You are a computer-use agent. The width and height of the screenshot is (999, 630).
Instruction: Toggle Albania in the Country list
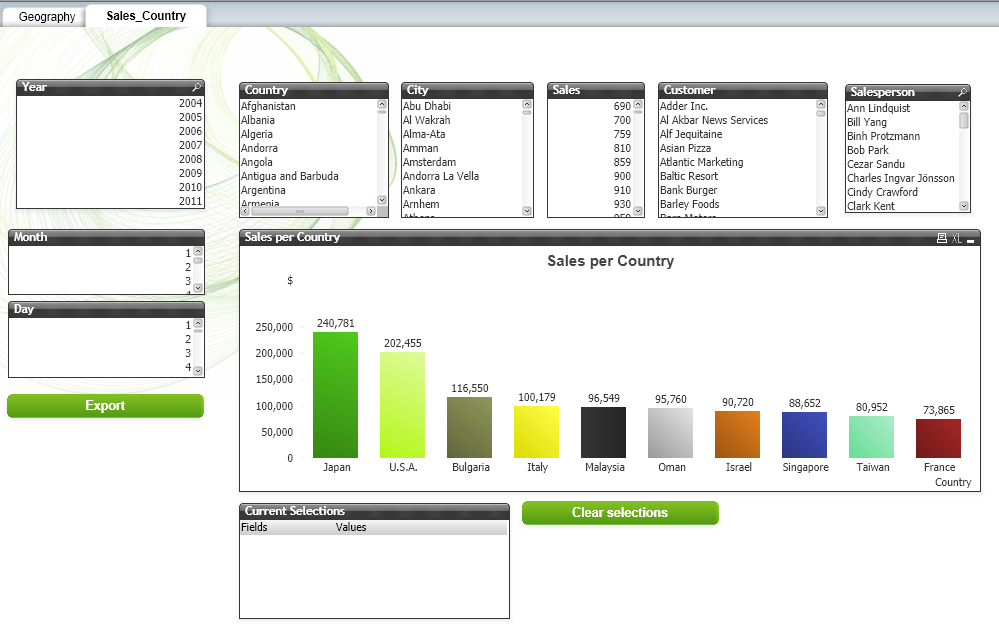pyautogui.click(x=257, y=119)
